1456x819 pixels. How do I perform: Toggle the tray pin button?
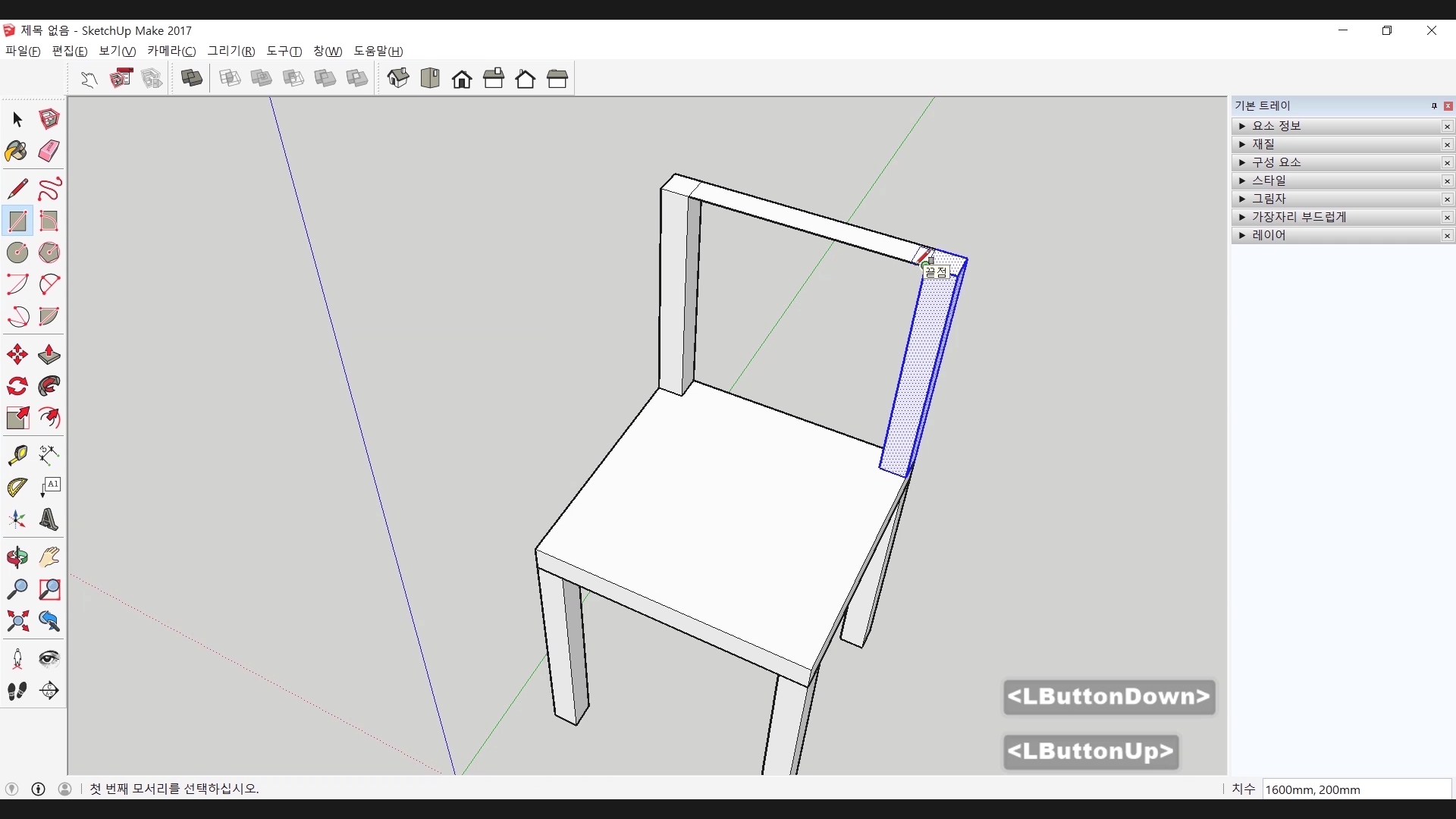pyautogui.click(x=1434, y=106)
